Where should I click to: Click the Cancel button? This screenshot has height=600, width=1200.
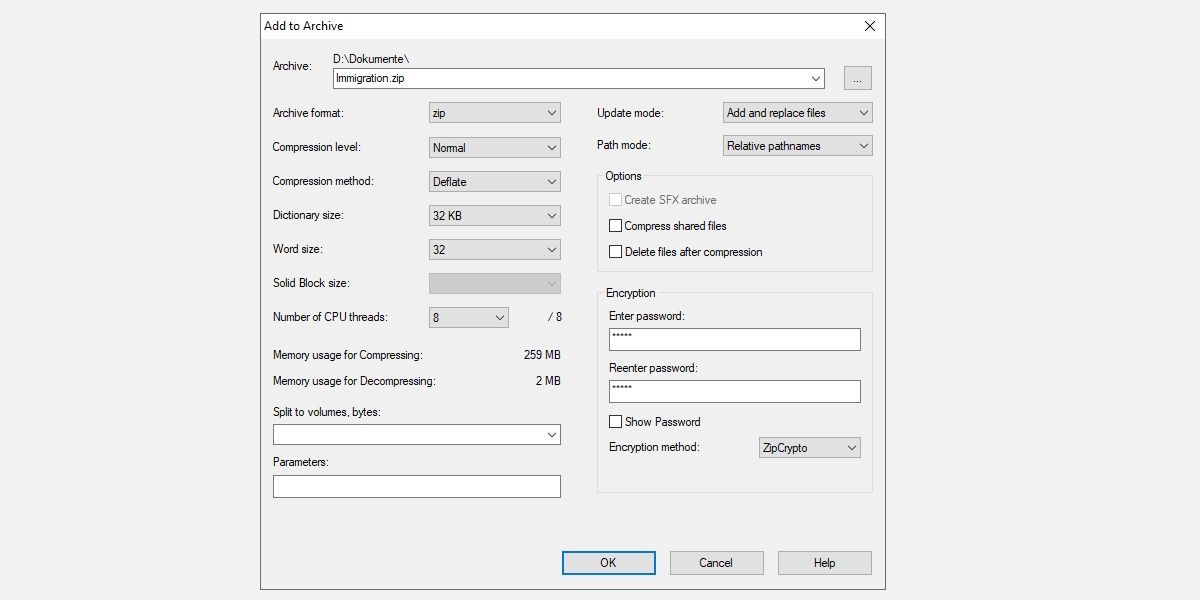[716, 562]
